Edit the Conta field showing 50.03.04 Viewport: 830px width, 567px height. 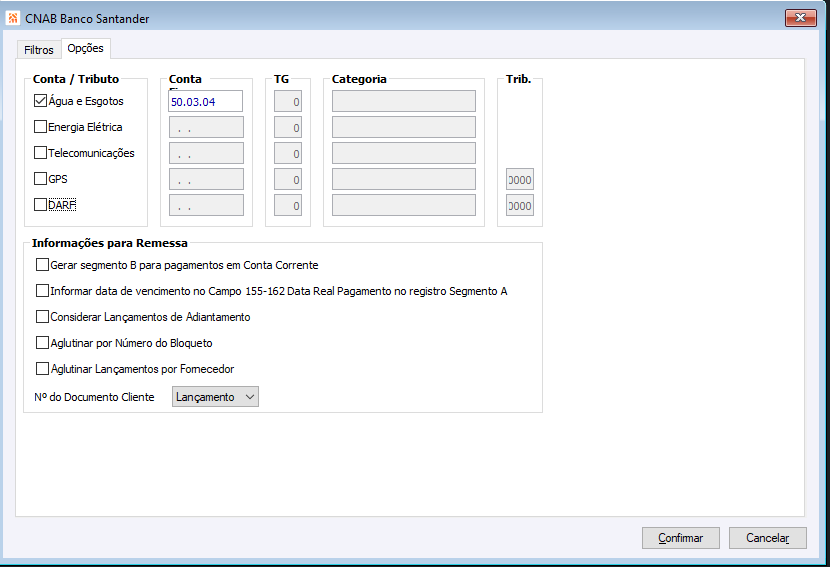tap(205, 101)
